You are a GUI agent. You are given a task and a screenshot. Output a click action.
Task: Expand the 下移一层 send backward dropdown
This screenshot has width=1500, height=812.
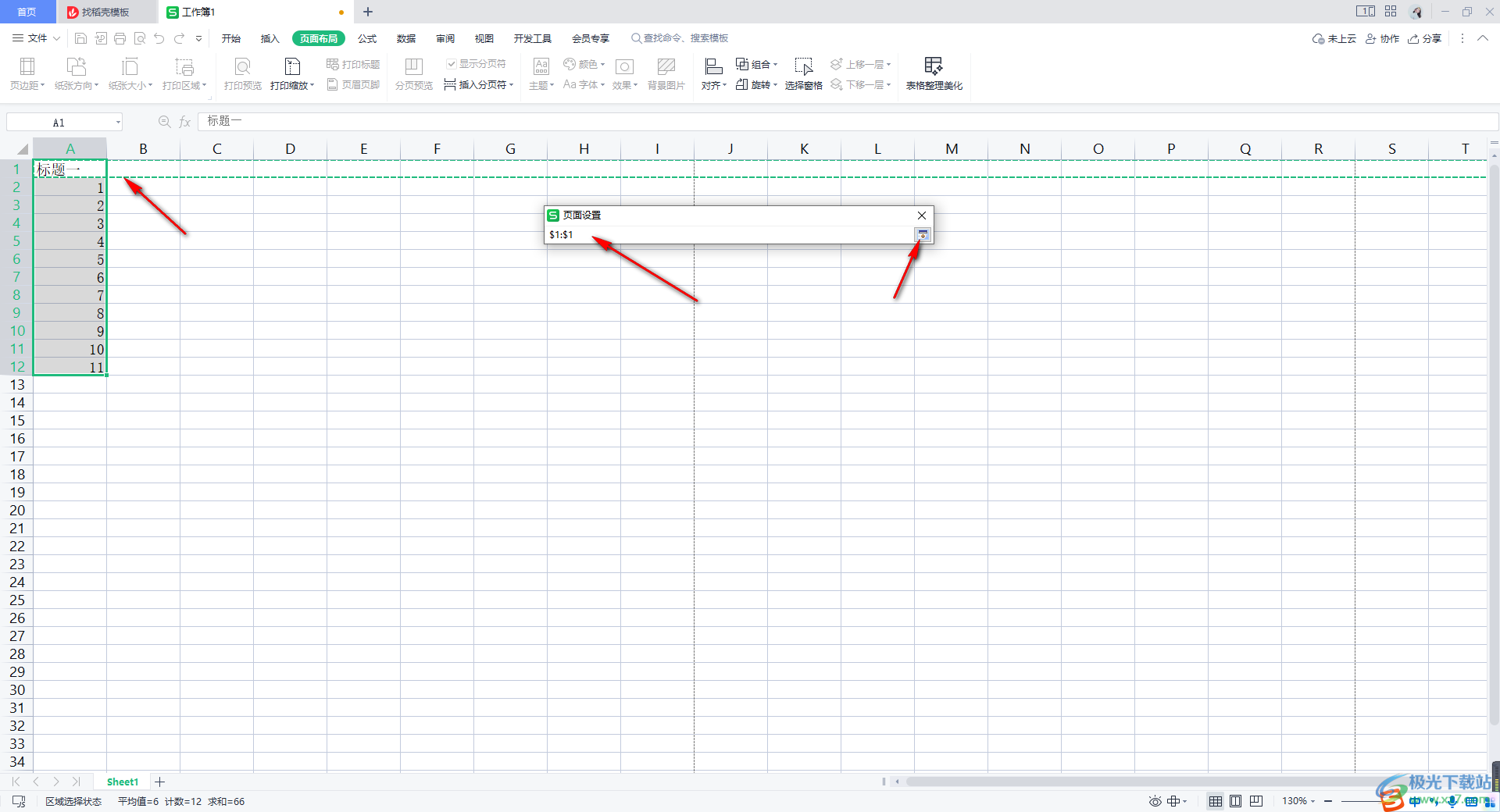[x=888, y=84]
